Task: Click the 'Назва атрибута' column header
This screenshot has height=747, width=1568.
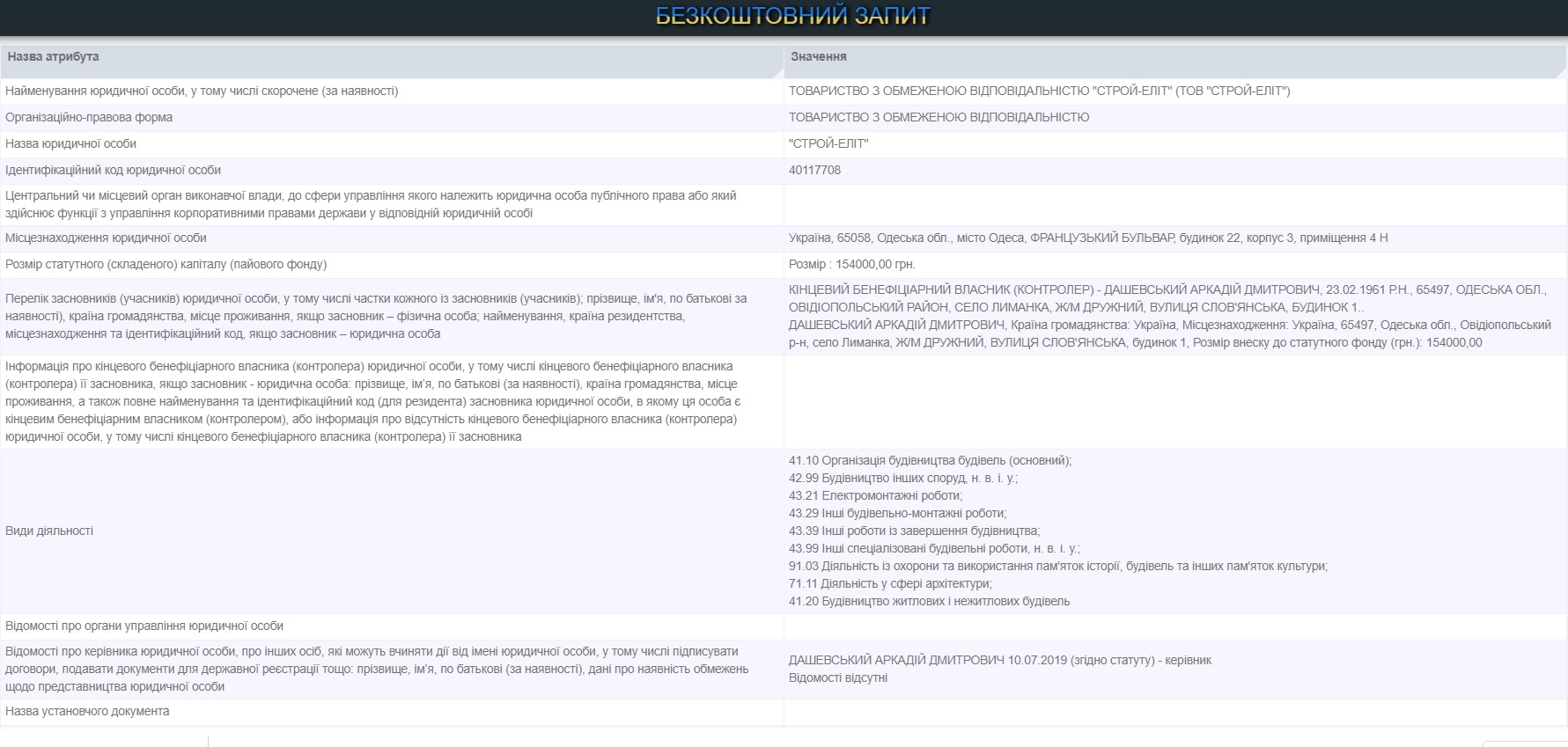Action: coord(54,56)
